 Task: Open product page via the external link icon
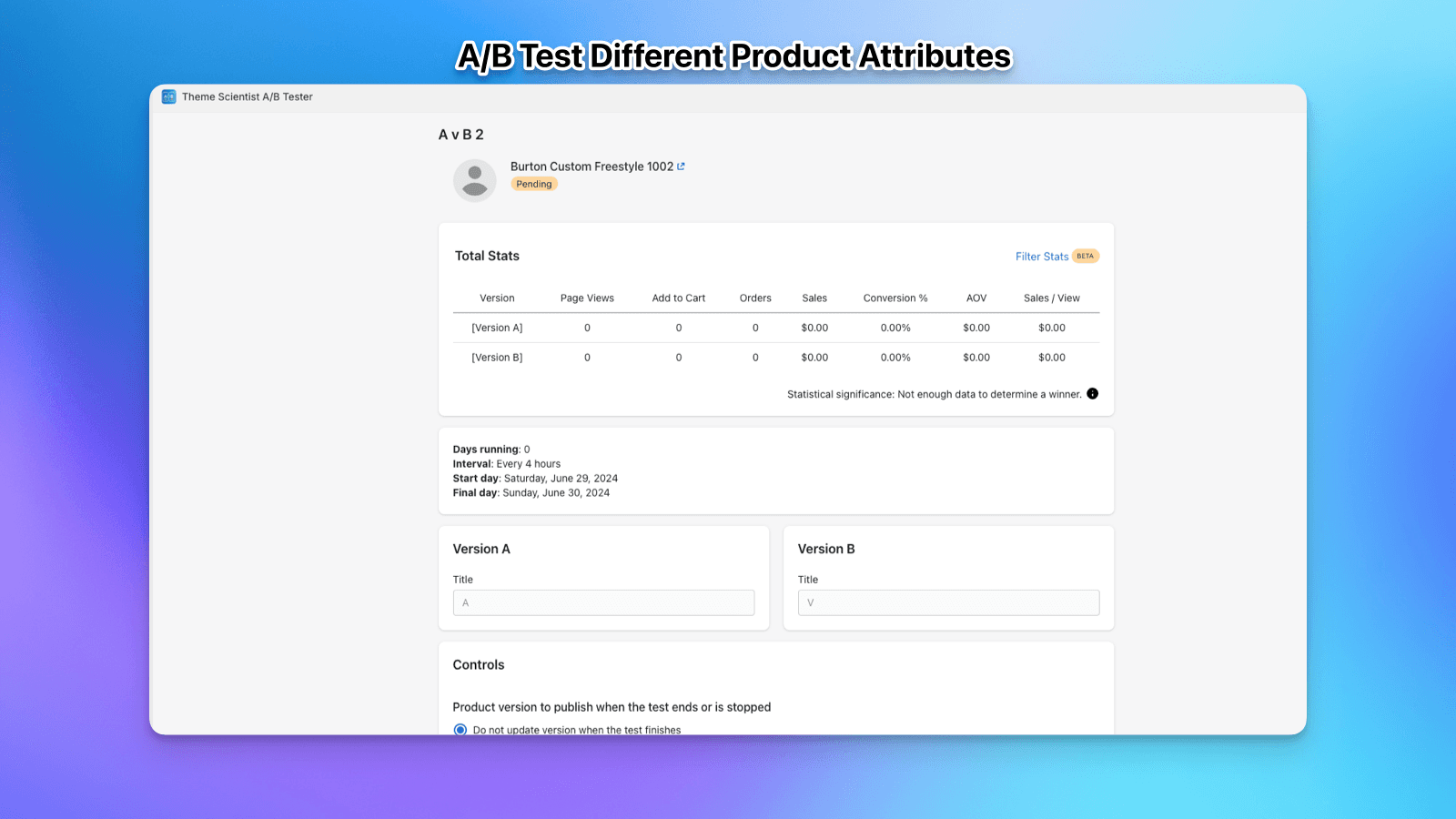(x=682, y=167)
